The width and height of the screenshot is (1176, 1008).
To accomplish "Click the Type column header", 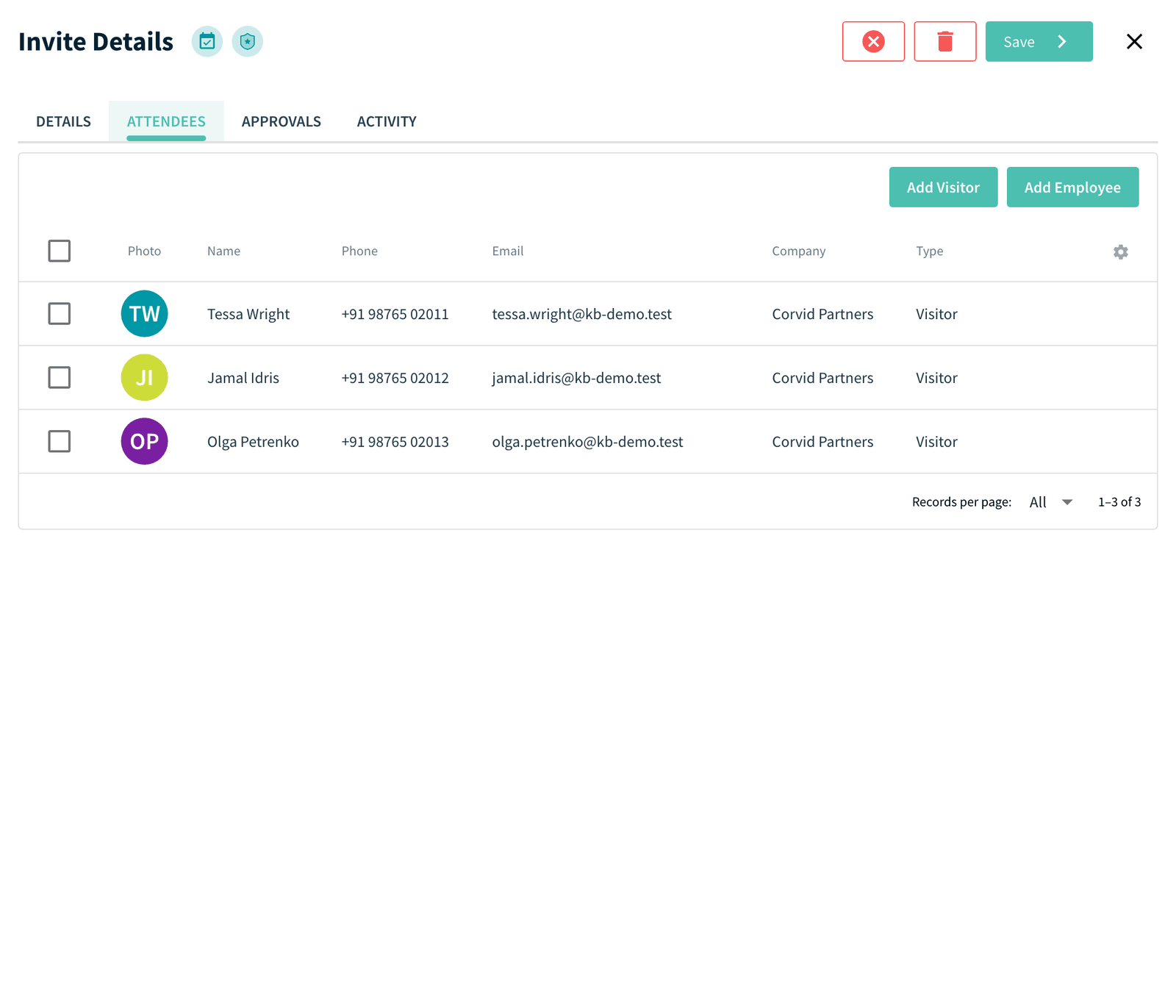I will pyautogui.click(x=930, y=251).
